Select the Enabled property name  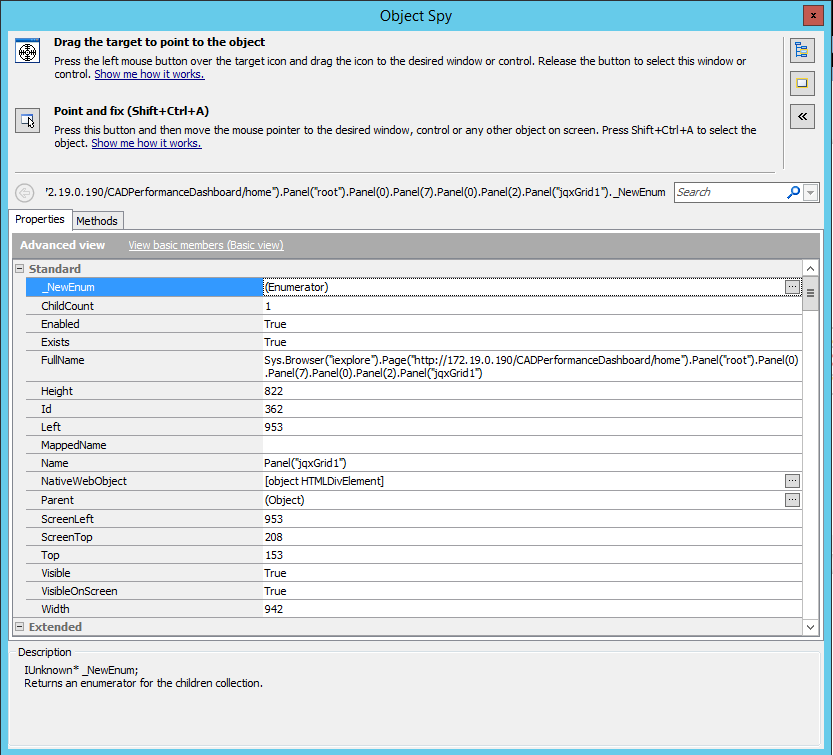click(60, 324)
